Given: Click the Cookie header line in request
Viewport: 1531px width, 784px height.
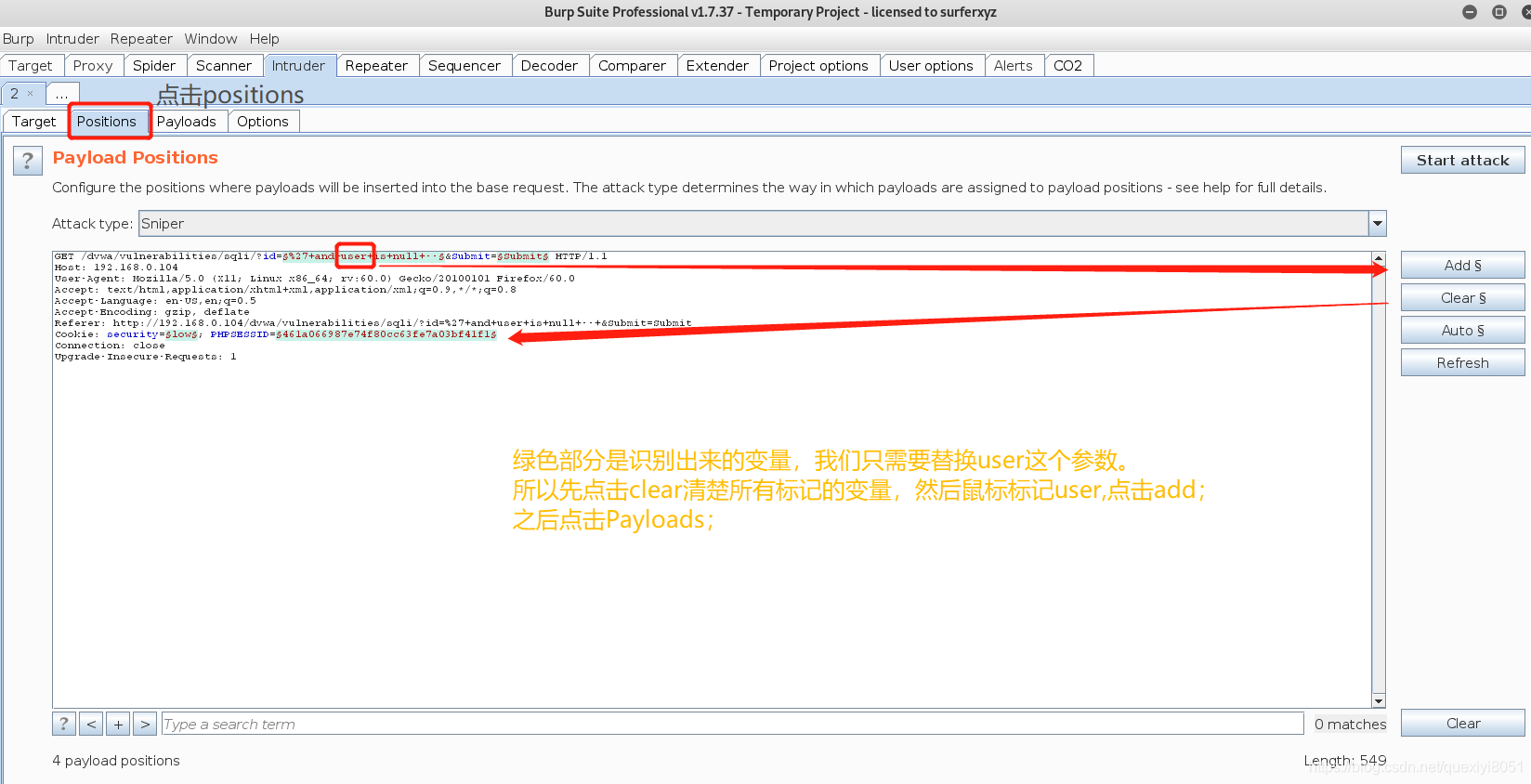Looking at the screenshot, I should (276, 334).
